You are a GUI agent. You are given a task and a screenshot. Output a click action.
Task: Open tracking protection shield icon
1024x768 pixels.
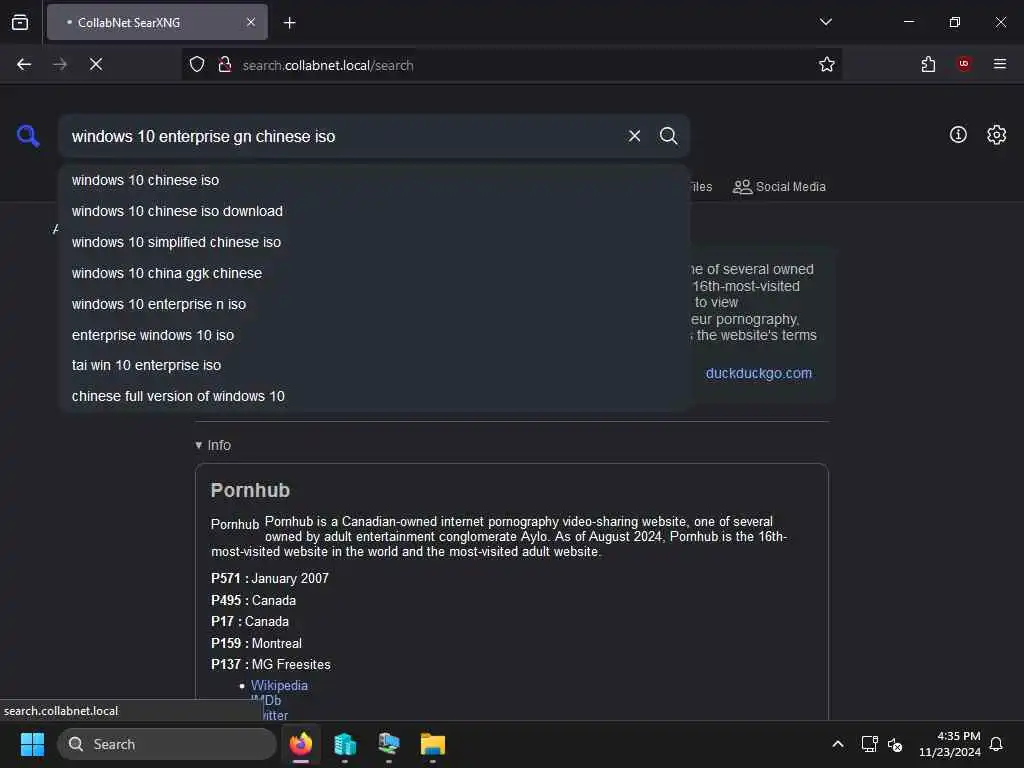[197, 65]
